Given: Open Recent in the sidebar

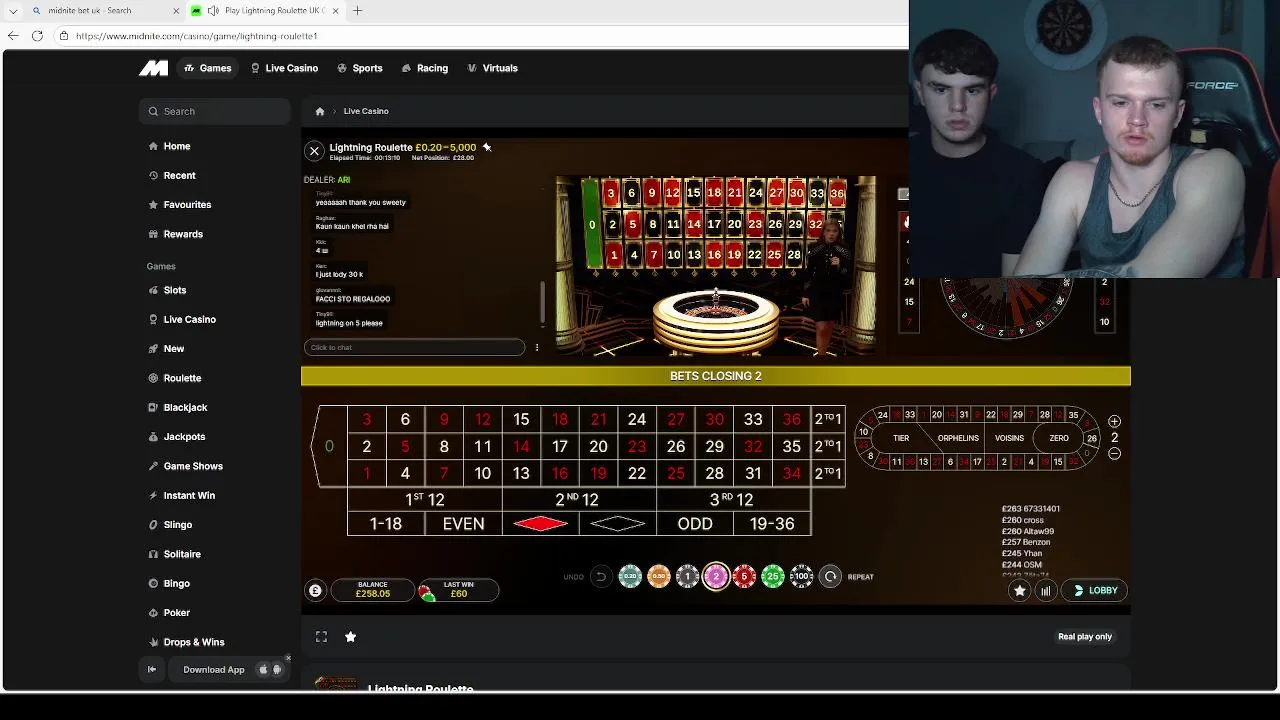Looking at the screenshot, I should click(x=172, y=175).
